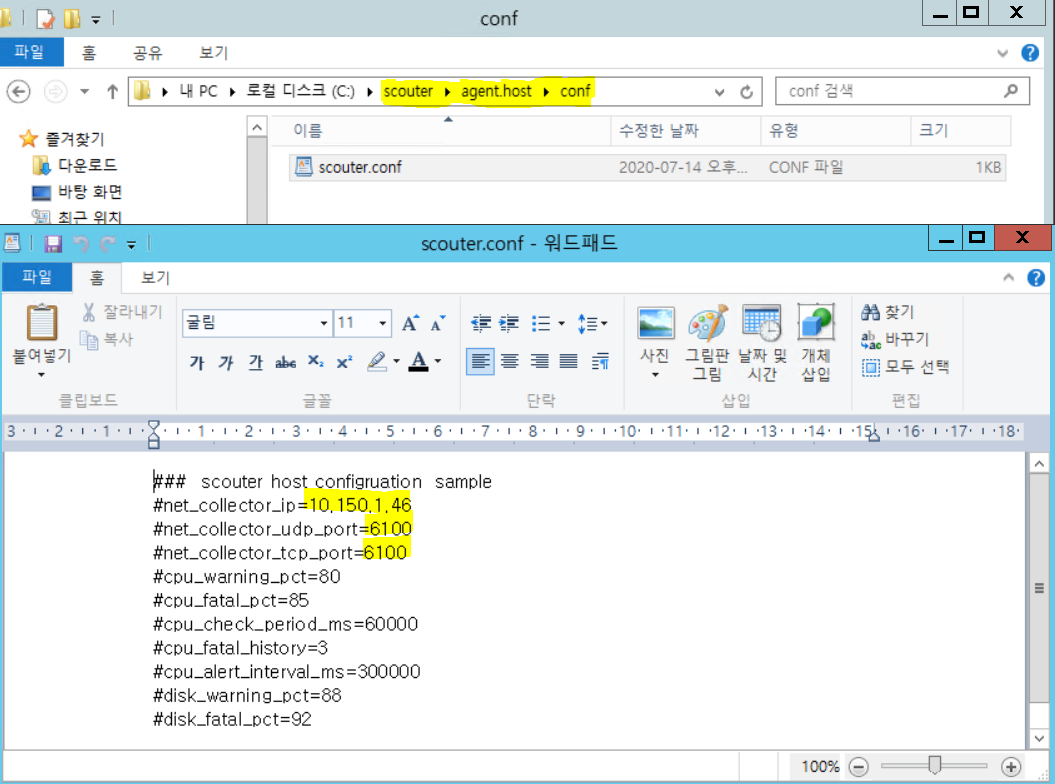Viewport: 1055px width, 784px height.
Task: Insert a Paint drawing with 그림판 그림
Action: pos(707,342)
